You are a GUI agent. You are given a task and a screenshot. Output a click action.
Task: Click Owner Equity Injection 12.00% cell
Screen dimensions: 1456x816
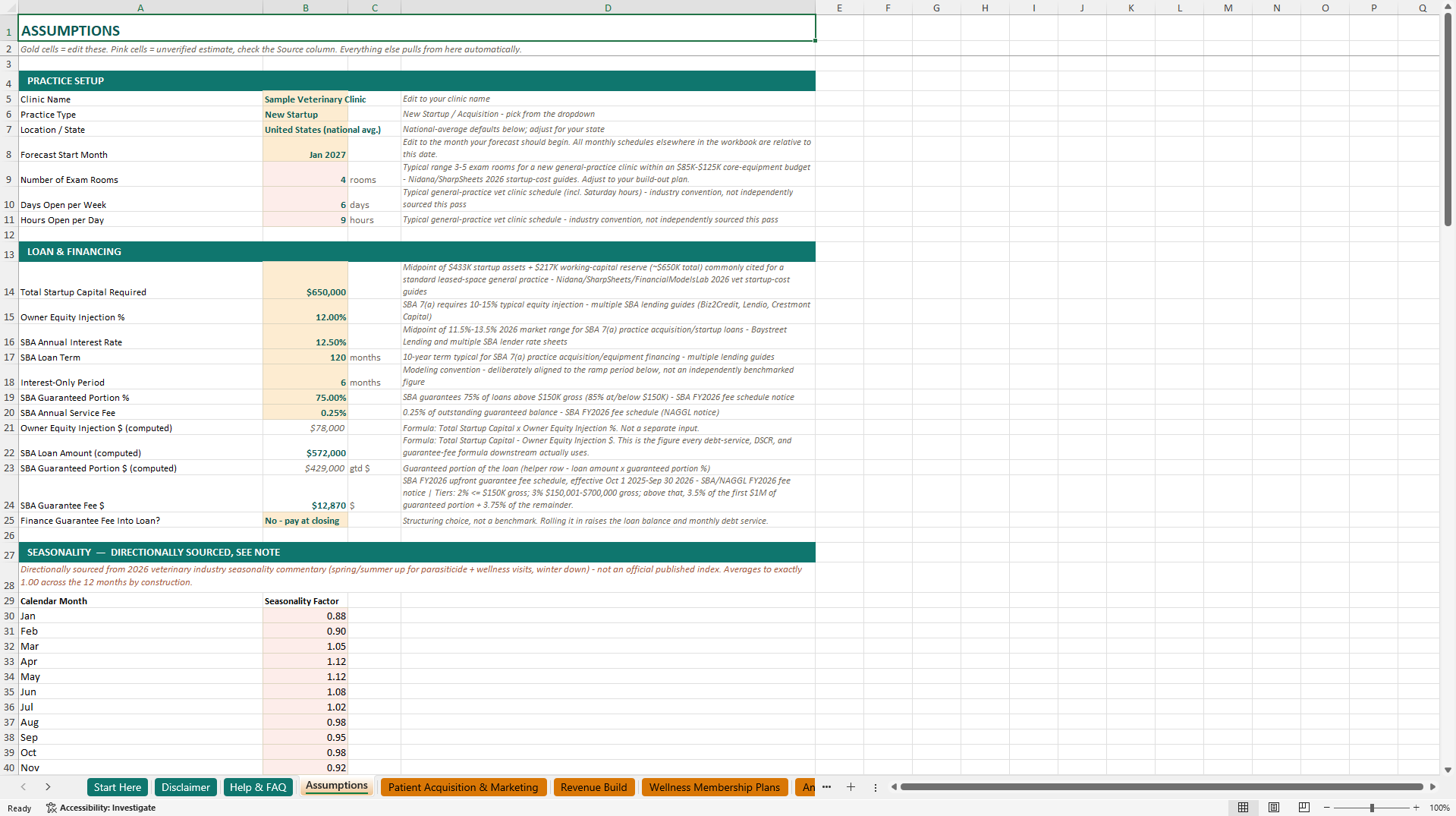click(305, 311)
